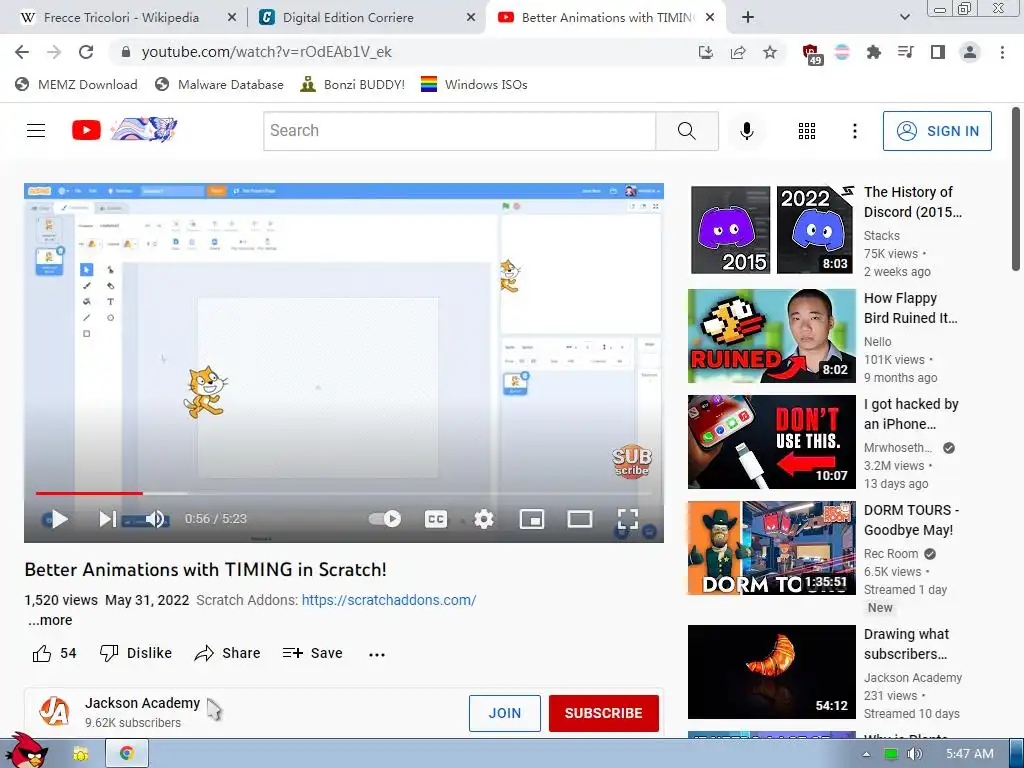Viewport: 1024px width, 768px height.
Task: Open DORM TOURS Goodbye May video
Action: [772, 548]
